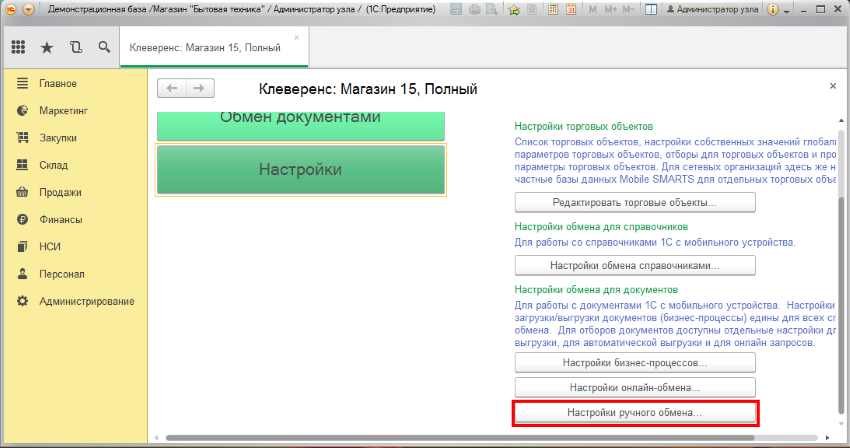Click the Настройки обмена для документов heading

596,290
